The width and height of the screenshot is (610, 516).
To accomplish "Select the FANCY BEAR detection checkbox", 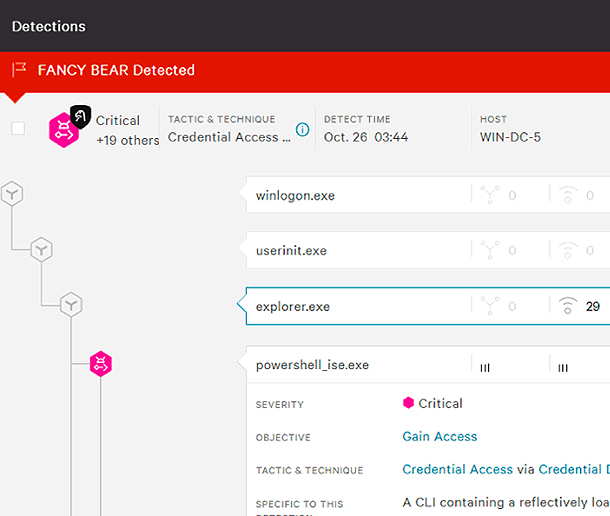I will [x=18, y=128].
